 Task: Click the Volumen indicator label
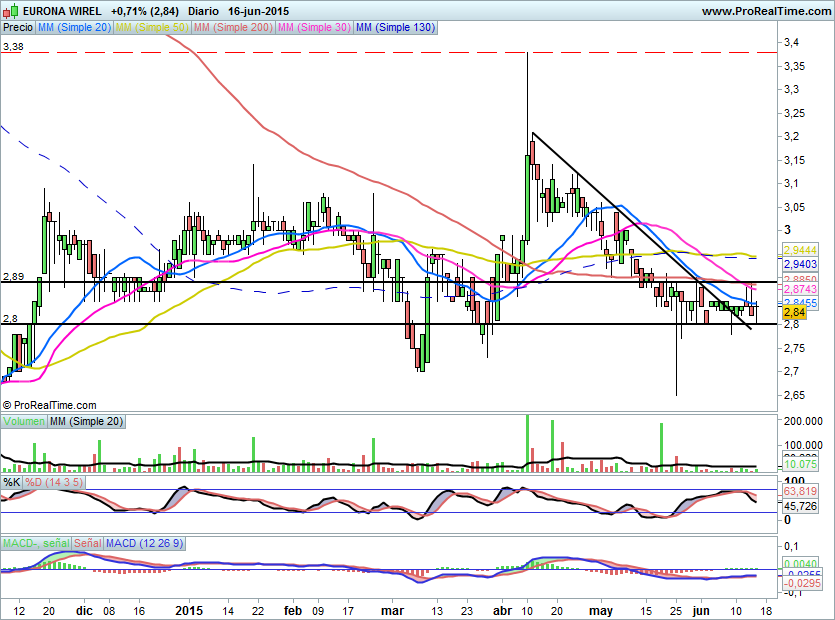[24, 422]
